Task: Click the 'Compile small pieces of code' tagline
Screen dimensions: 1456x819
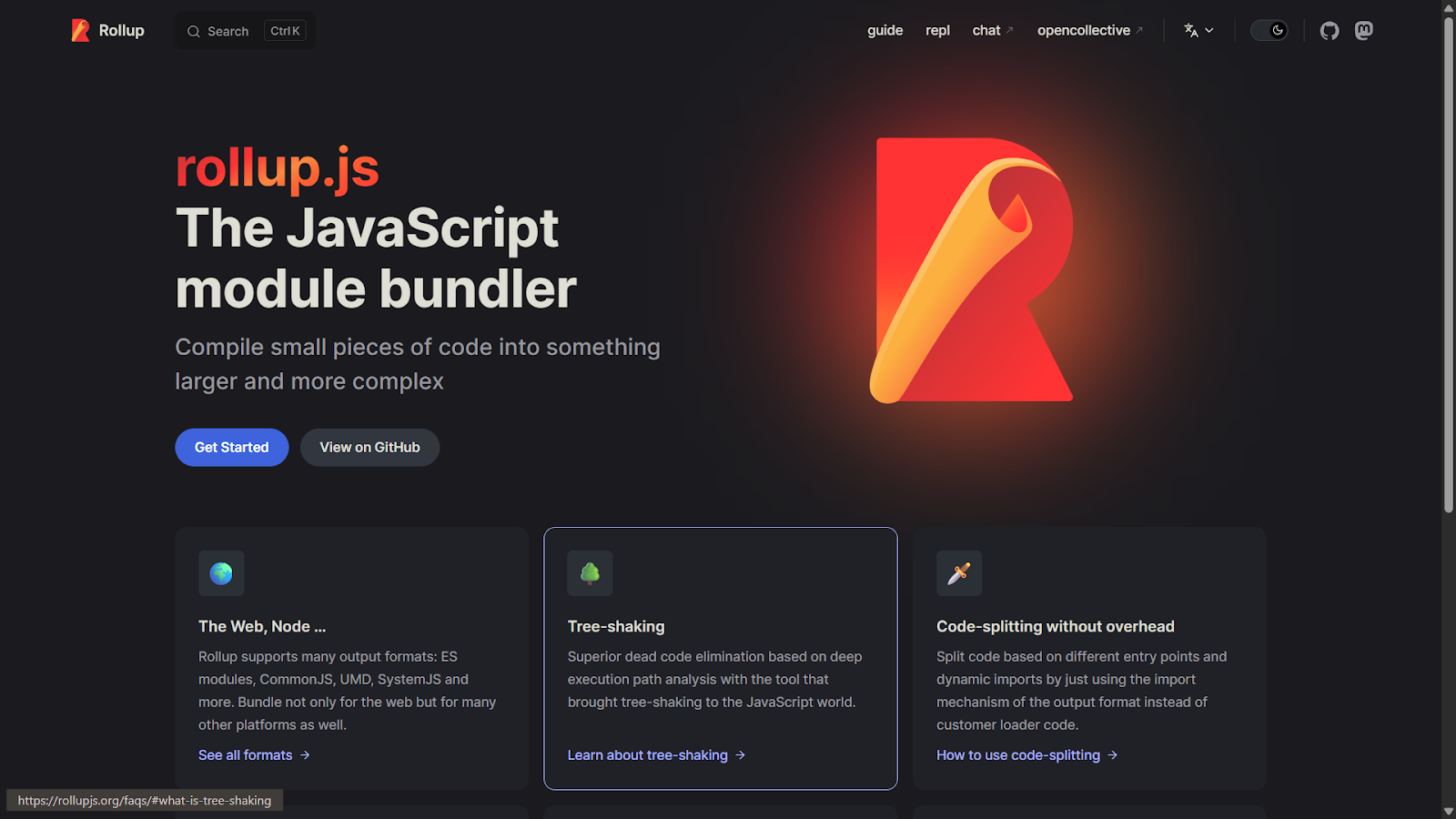Action: click(x=418, y=364)
